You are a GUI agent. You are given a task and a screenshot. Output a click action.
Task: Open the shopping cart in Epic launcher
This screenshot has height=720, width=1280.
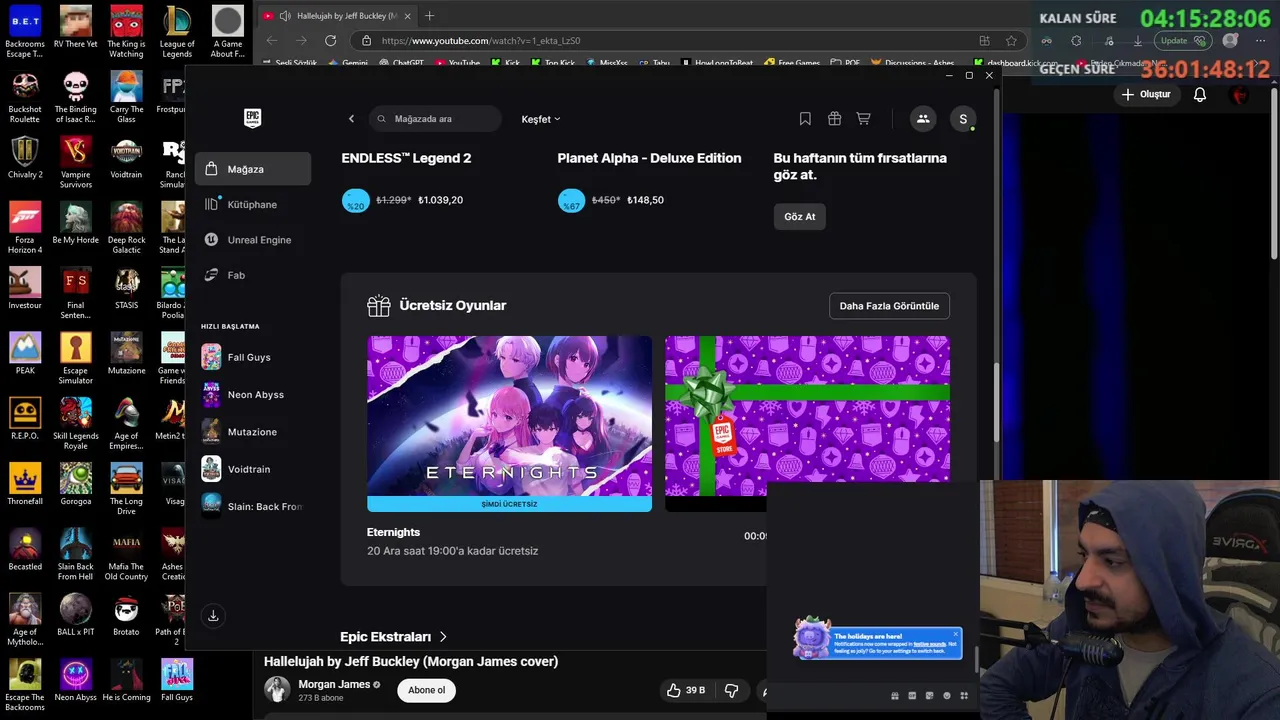coord(863,119)
